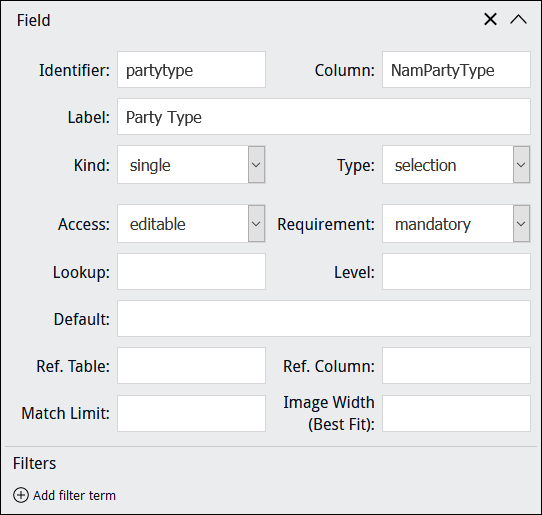Screen dimensions: 542x515
Task: Close the Field panel with the X icon
Action: click(490, 19)
